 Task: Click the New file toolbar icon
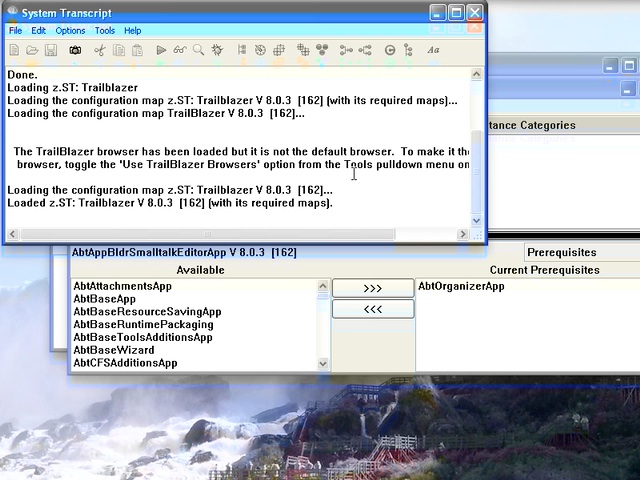14,50
